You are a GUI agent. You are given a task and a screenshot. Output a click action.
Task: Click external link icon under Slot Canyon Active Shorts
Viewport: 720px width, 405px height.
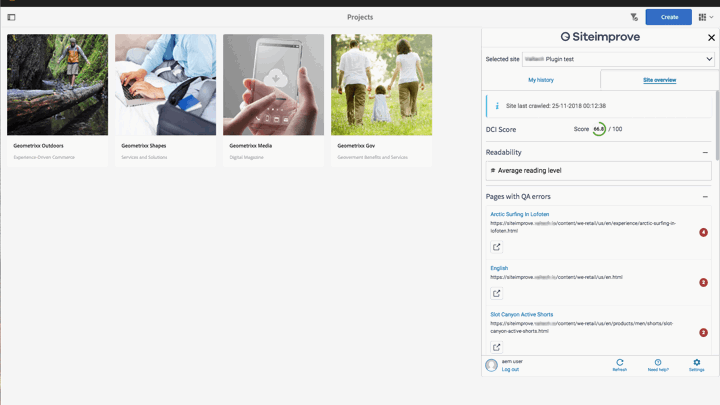click(497, 347)
